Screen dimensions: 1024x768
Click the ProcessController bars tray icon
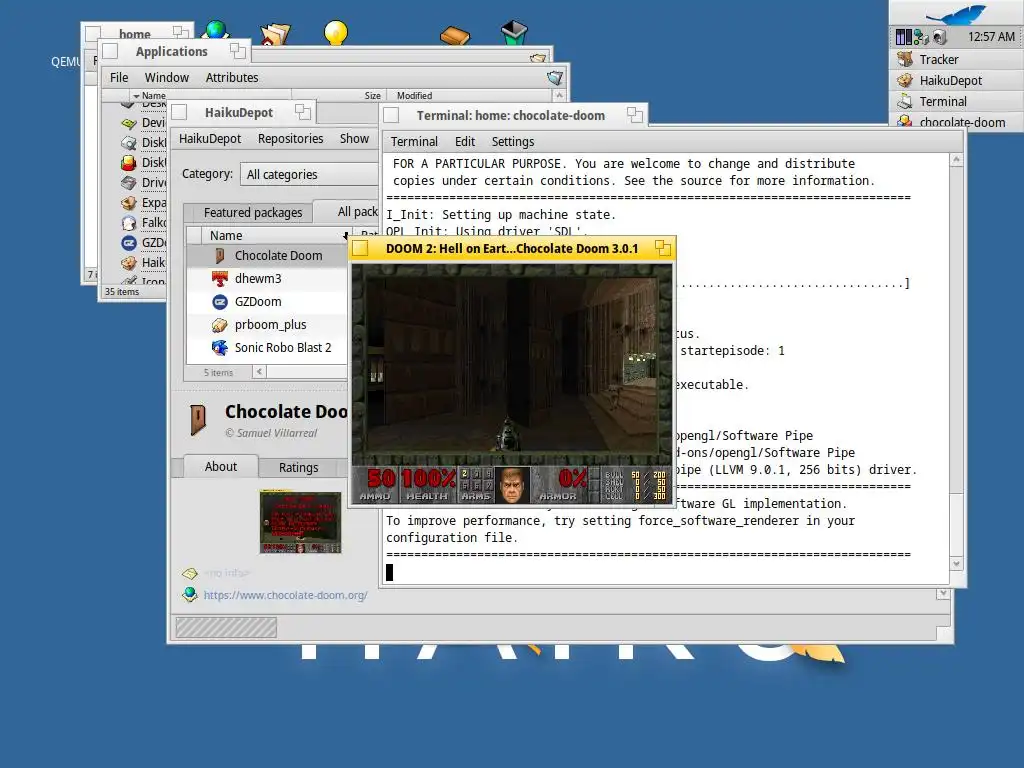point(903,37)
